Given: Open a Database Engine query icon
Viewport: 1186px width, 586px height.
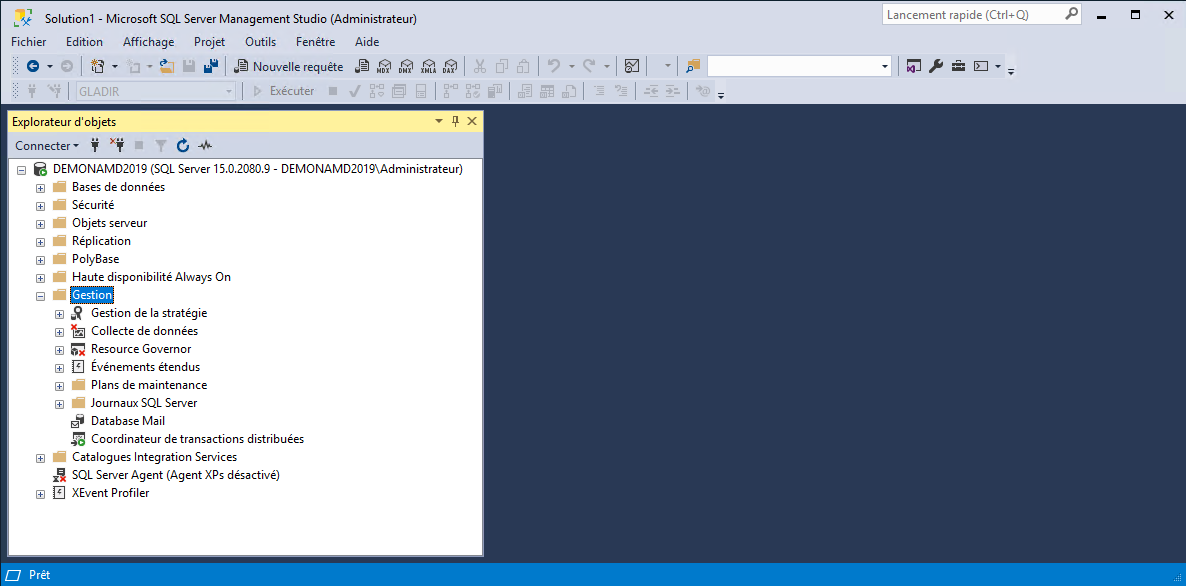Looking at the screenshot, I should coord(362,67).
